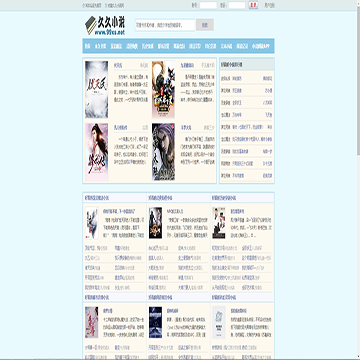Viewport: 360px width, 360px height.
Task: Open the white placeholder book cover
Action: click(x=219, y=322)
